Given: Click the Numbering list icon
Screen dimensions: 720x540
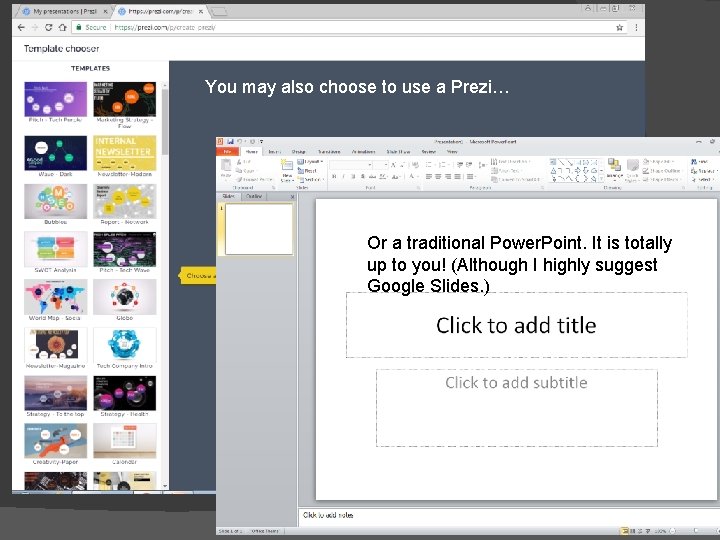Looking at the screenshot, I should pos(444,164).
